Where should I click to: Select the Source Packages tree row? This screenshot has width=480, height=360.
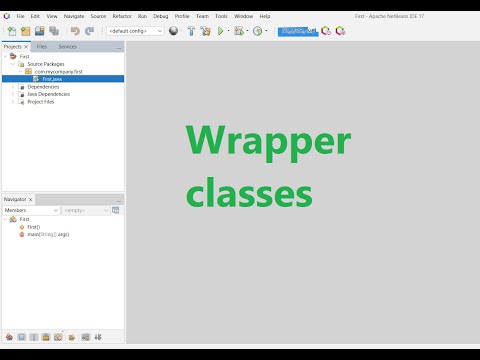click(x=46, y=64)
